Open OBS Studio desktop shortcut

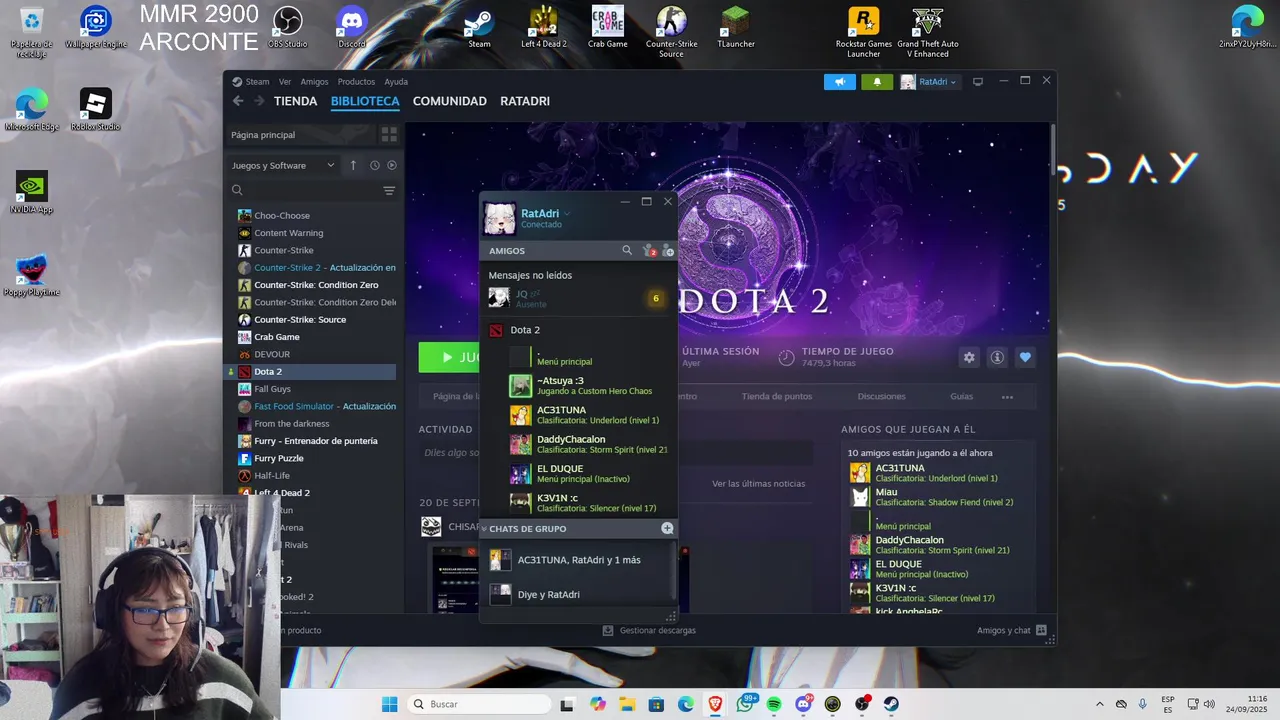point(288,27)
